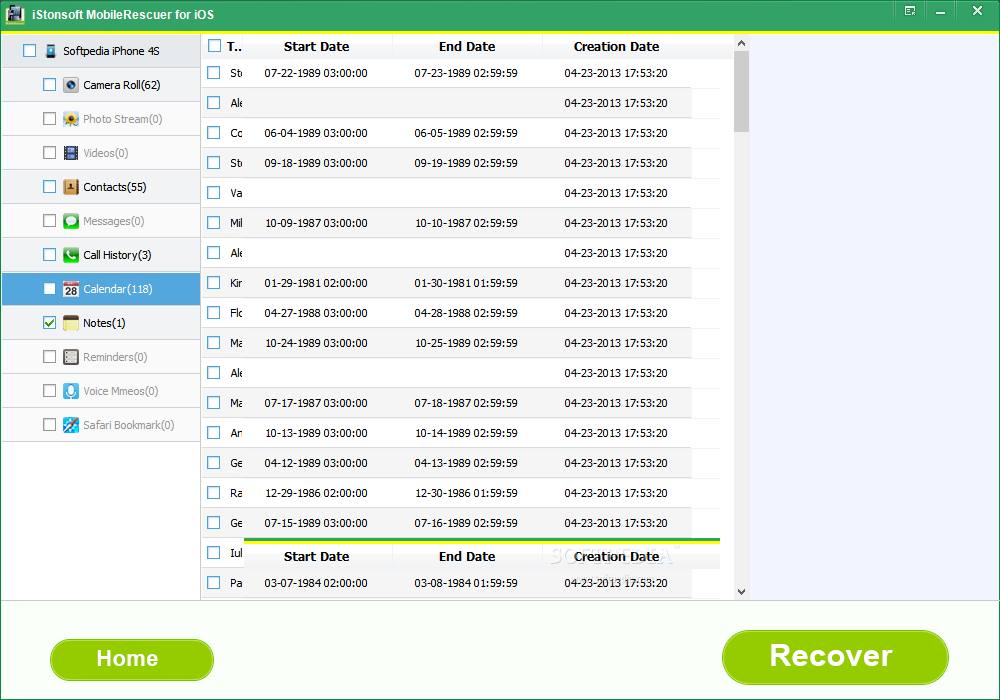The width and height of the screenshot is (1000, 700).
Task: Check the Contacts(55) checkbox
Action: pos(49,186)
